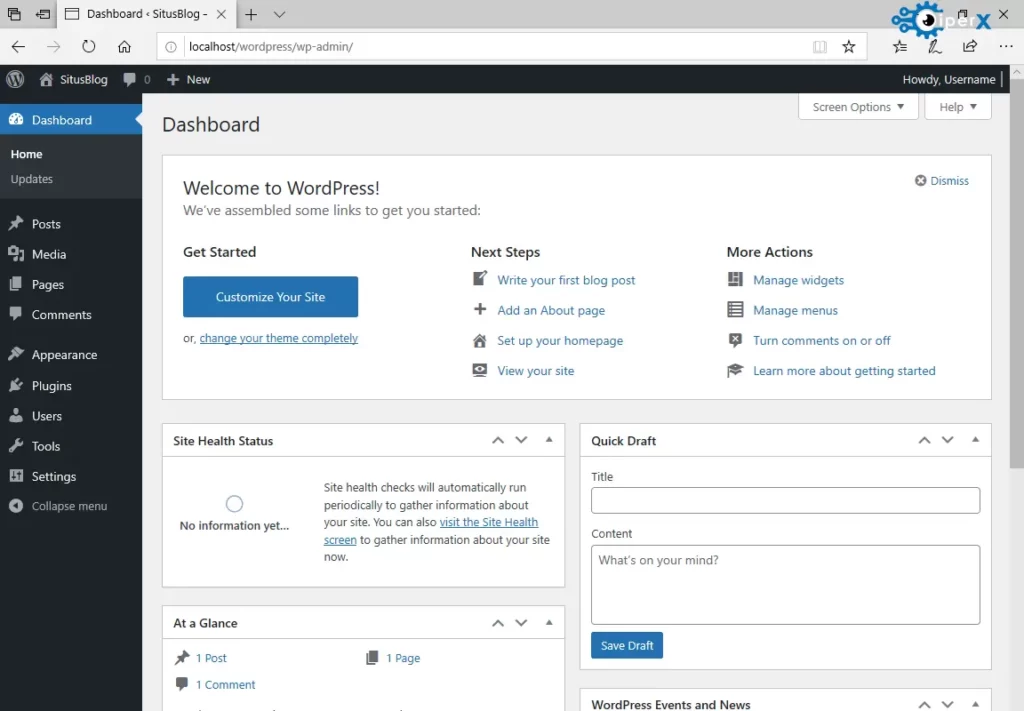Toggle the Site Health Status panel triangle
The height and width of the screenshot is (711, 1024).
coord(549,440)
